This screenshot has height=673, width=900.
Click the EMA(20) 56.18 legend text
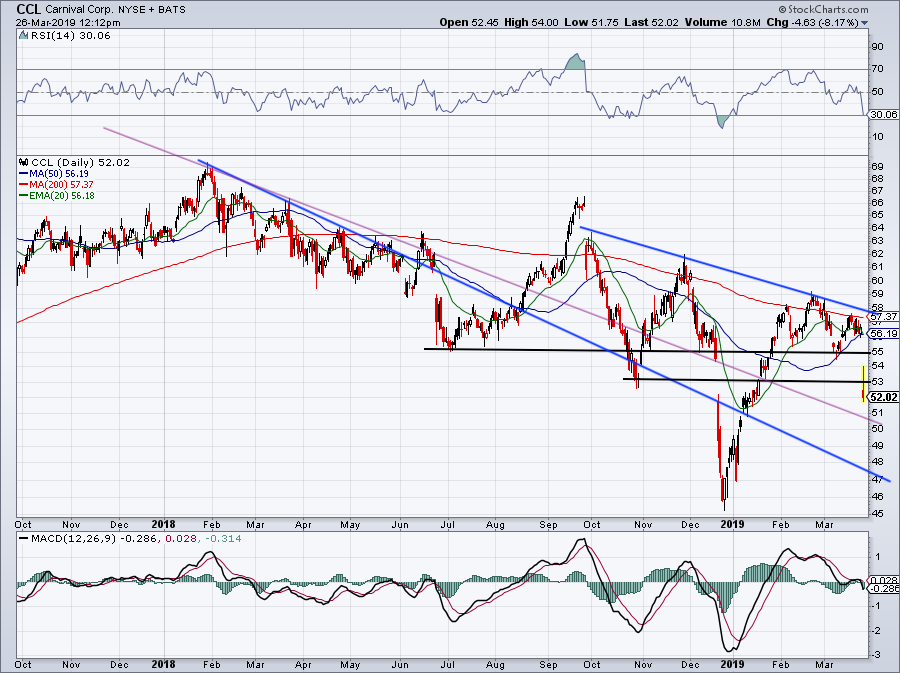click(x=62, y=196)
